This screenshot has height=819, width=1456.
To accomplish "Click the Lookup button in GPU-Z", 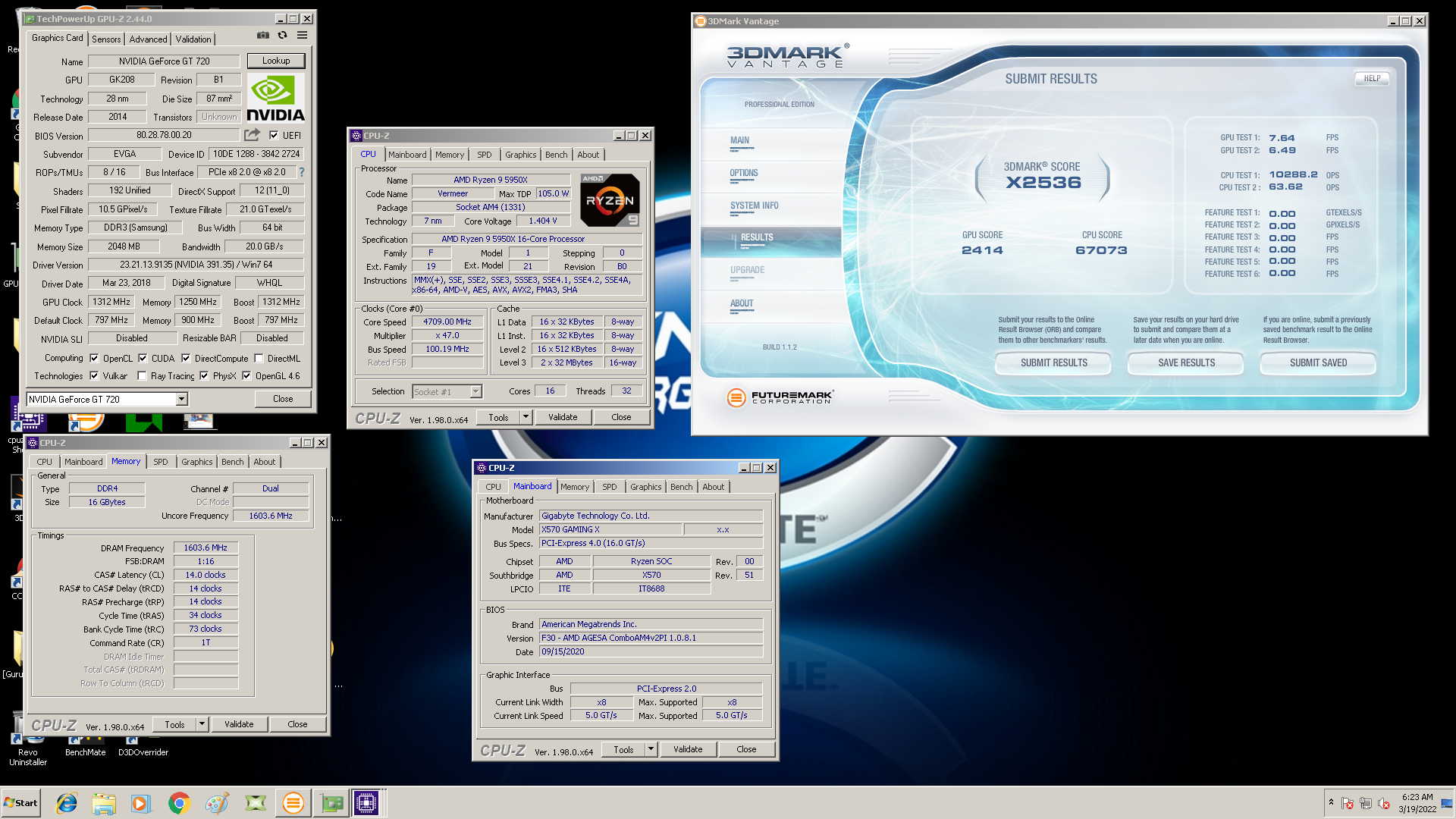I will [275, 61].
